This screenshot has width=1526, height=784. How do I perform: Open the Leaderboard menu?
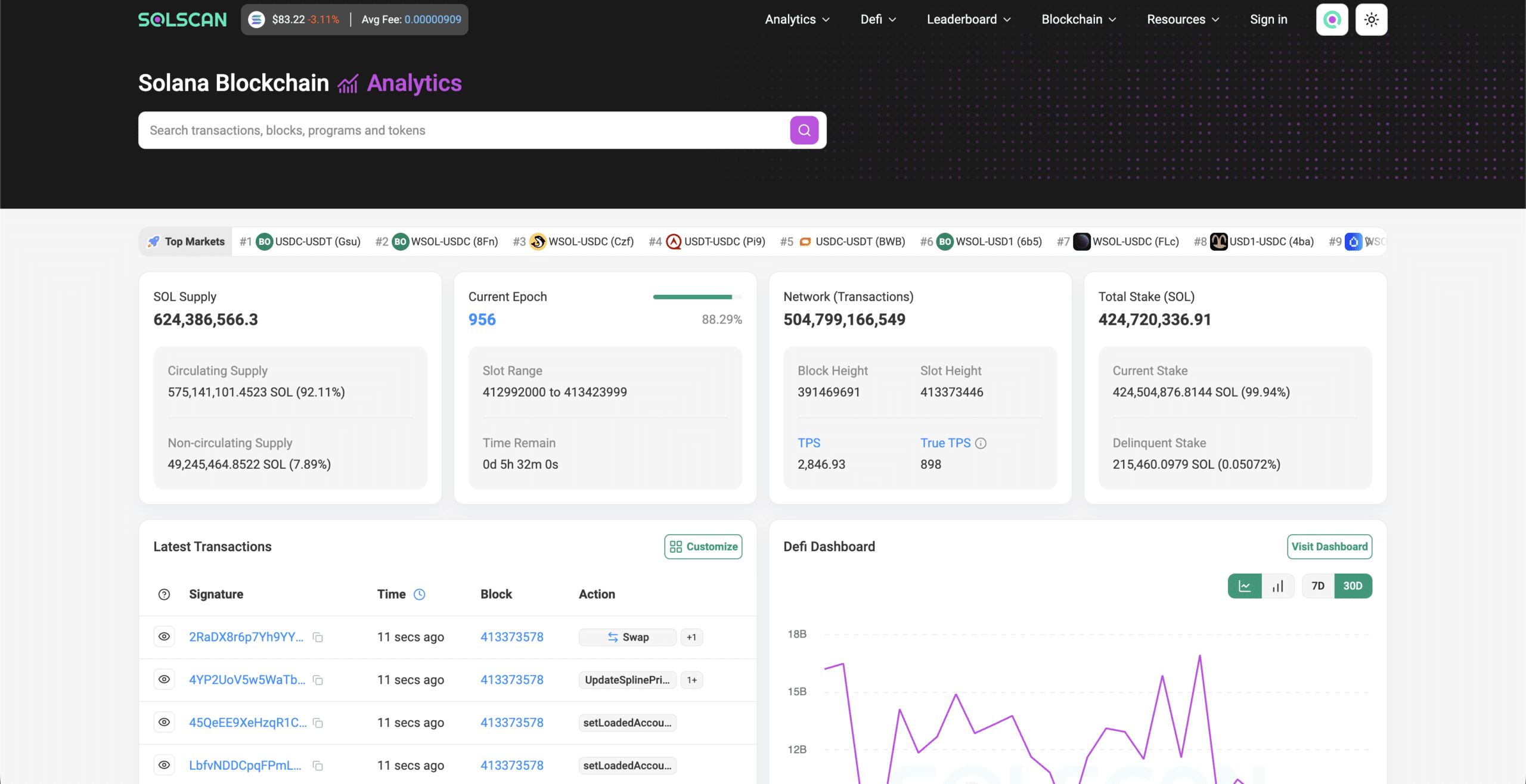coord(967,19)
